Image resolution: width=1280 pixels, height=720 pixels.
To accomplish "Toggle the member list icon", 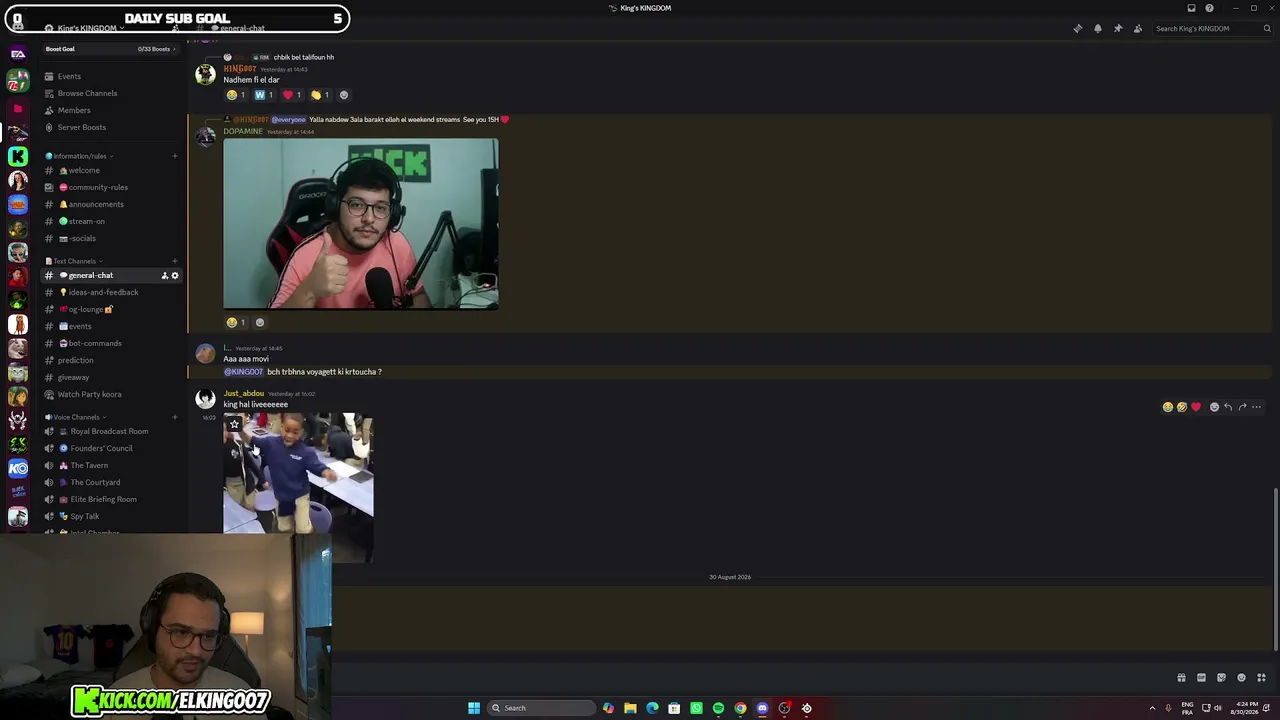I will pyautogui.click(x=1138, y=28).
